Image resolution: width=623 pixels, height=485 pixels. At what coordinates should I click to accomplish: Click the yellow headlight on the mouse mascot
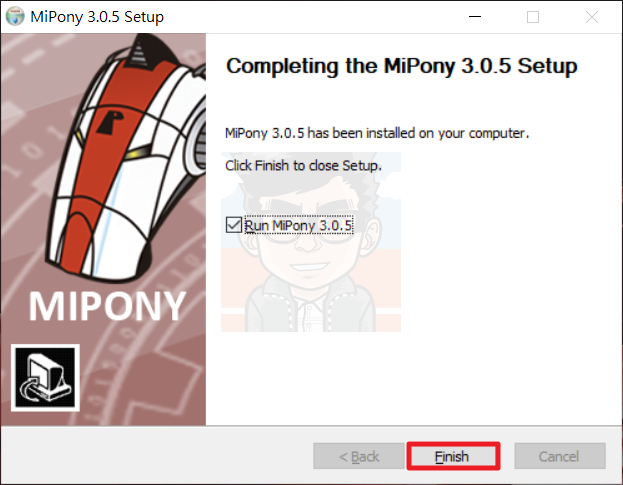[139, 153]
